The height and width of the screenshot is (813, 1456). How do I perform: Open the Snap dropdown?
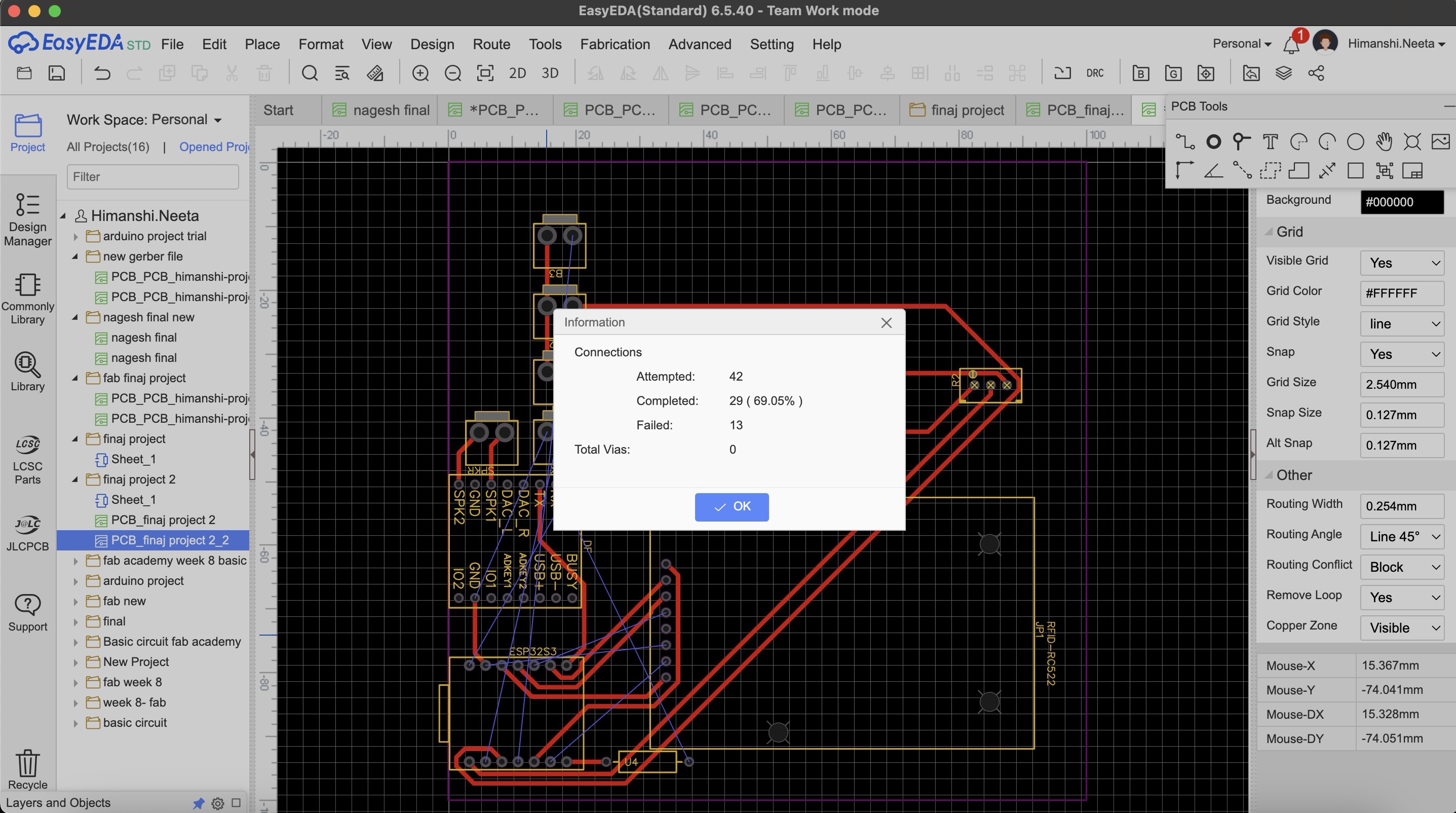(1402, 354)
